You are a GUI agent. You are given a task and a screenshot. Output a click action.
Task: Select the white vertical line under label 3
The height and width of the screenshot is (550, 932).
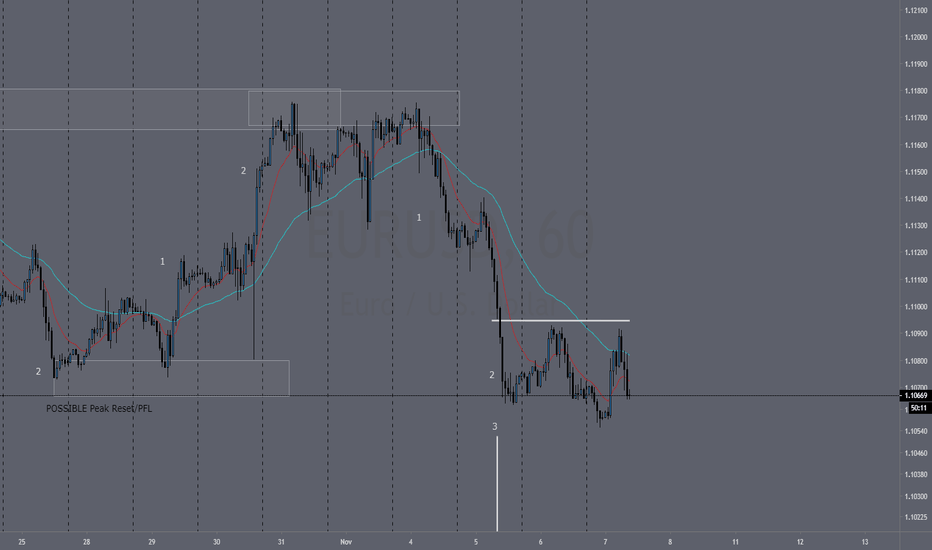(498, 483)
